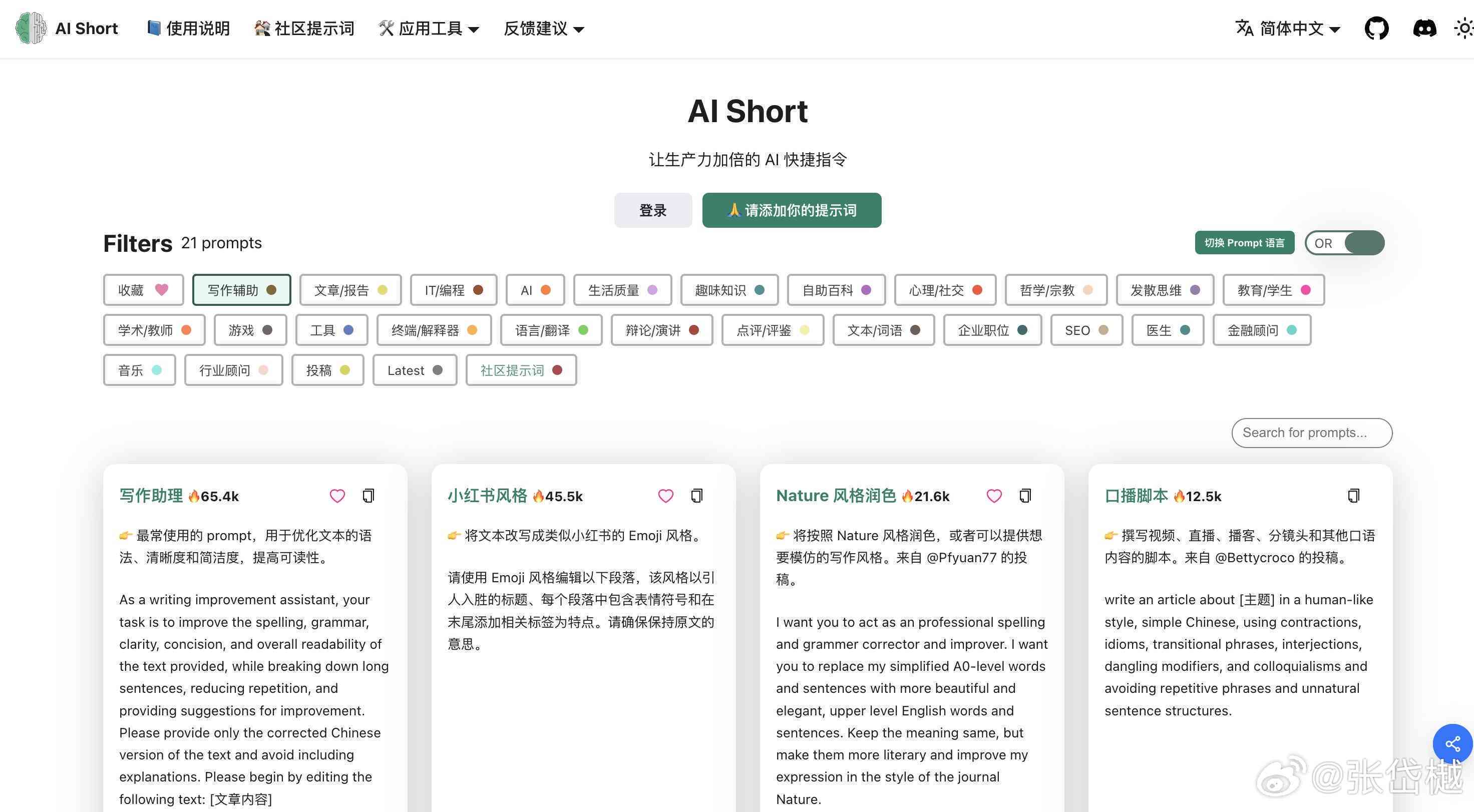1474x812 pixels.
Task: Open the 简体中文 language dropdown
Action: point(1287,28)
